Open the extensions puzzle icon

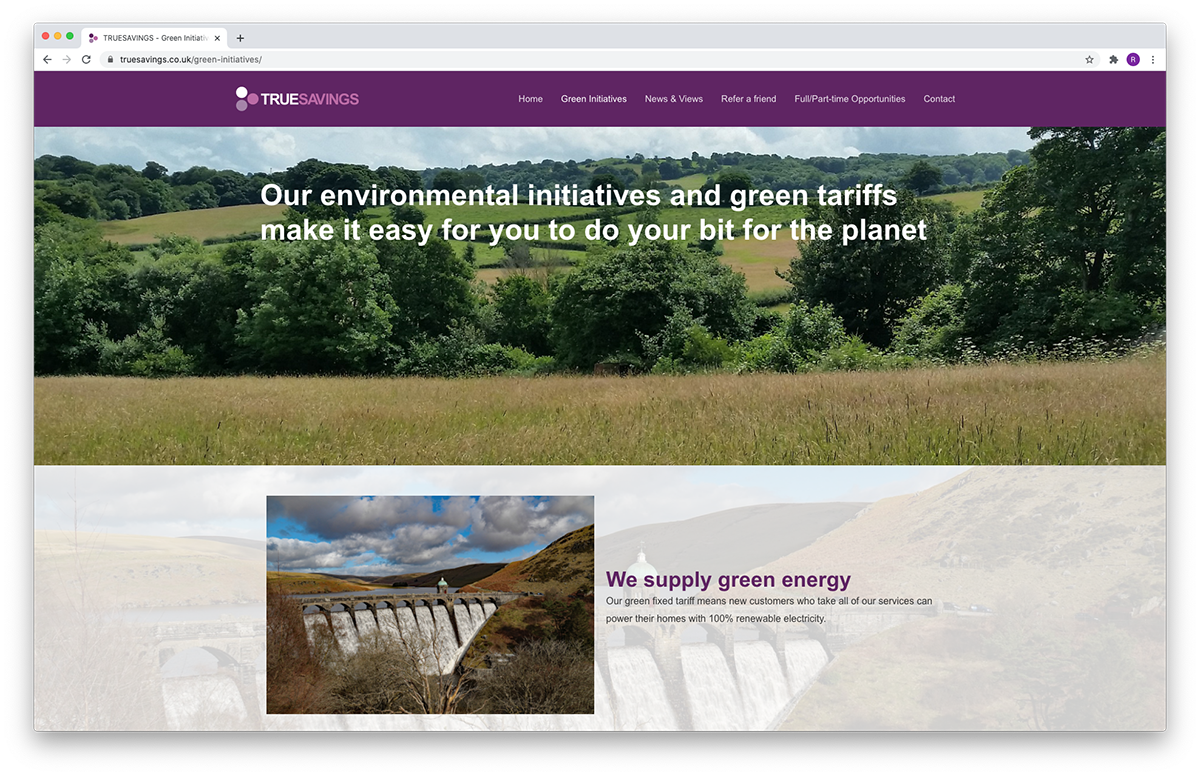tap(1113, 60)
